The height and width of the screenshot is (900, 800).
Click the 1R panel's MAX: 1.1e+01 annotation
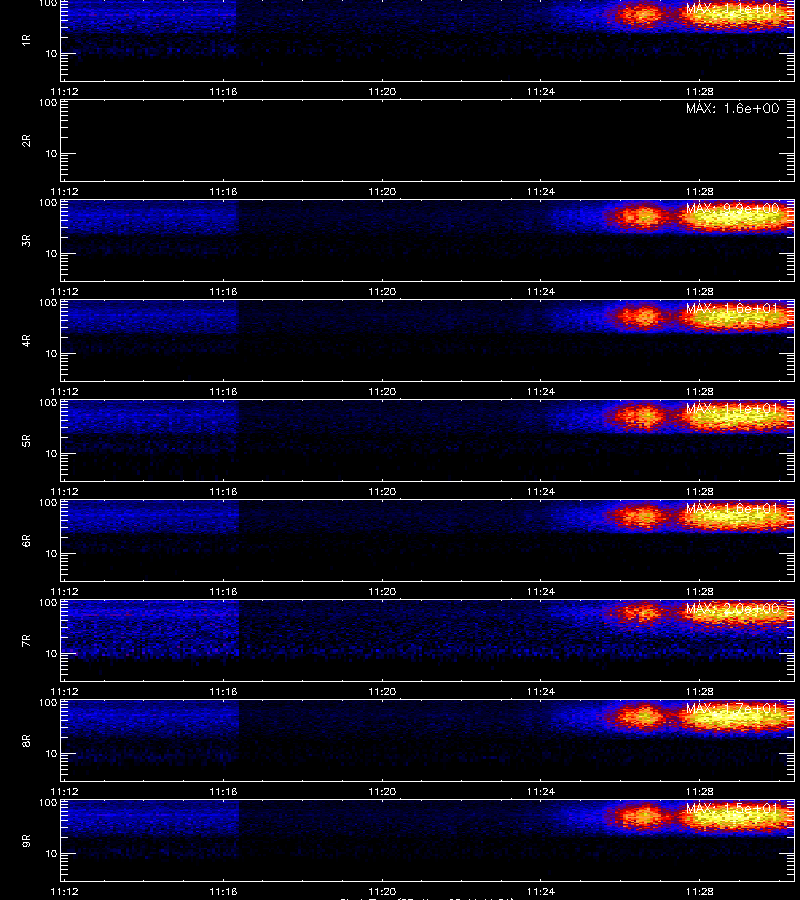pos(732,9)
